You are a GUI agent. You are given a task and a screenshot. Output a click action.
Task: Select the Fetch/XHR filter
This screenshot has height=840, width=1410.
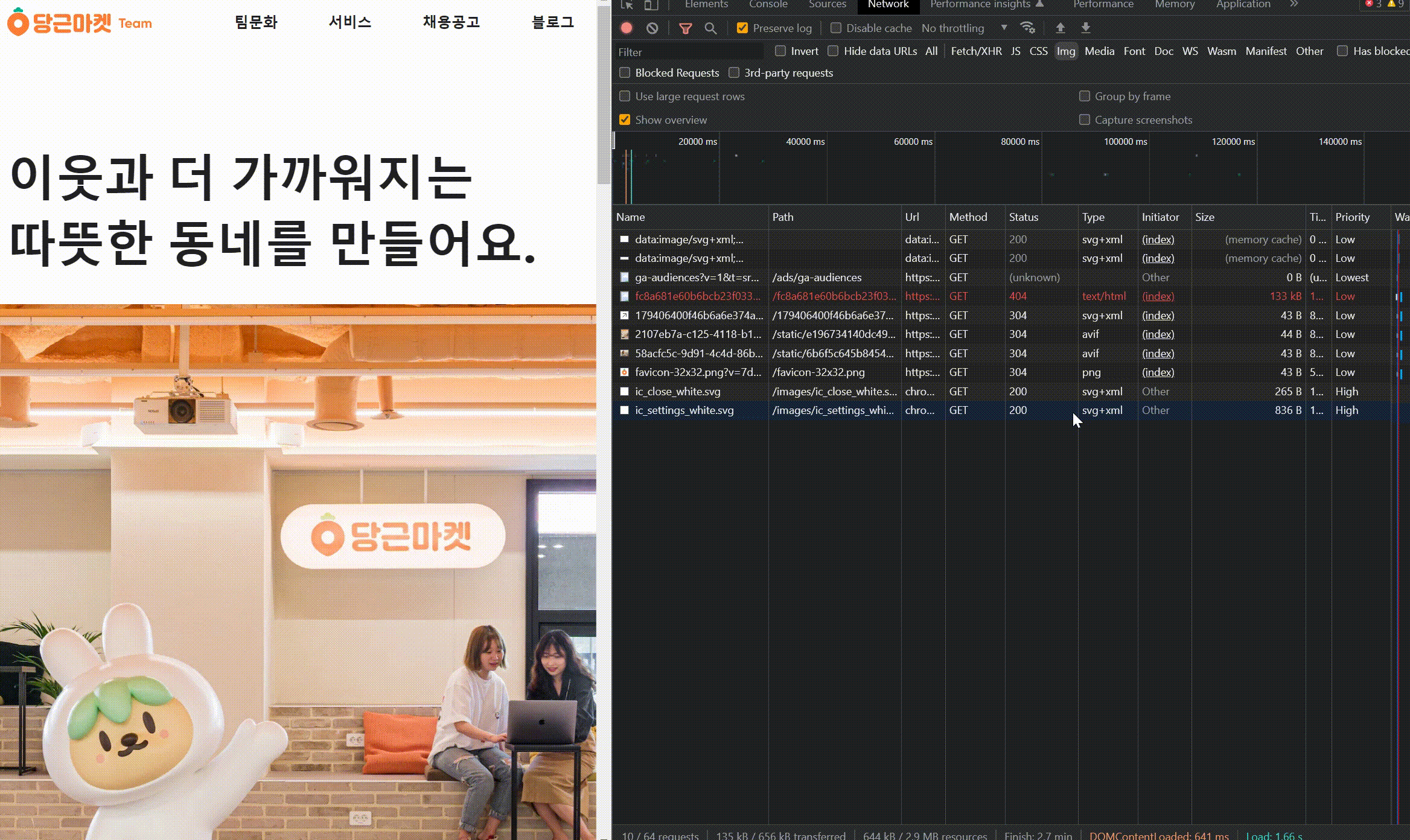point(976,51)
